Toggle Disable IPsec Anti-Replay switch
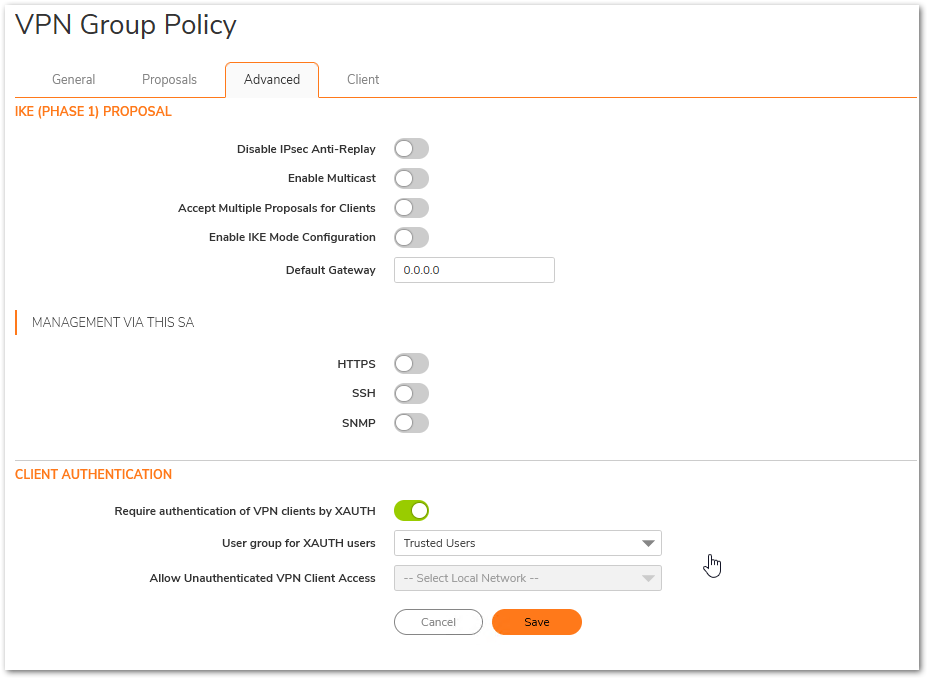This screenshot has height=679, width=928. 411,149
